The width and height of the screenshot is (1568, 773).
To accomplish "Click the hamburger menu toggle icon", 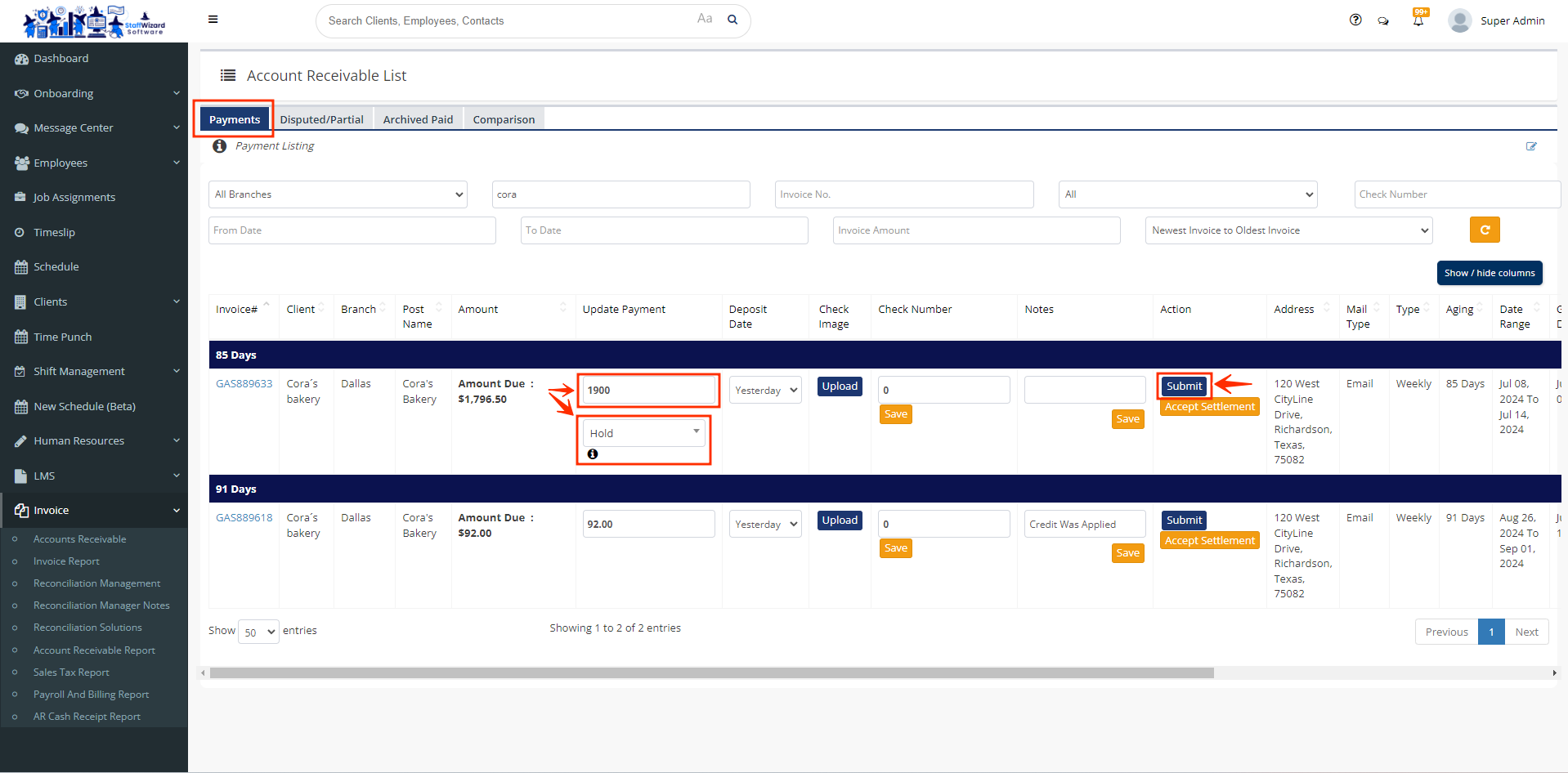I will click(x=213, y=20).
